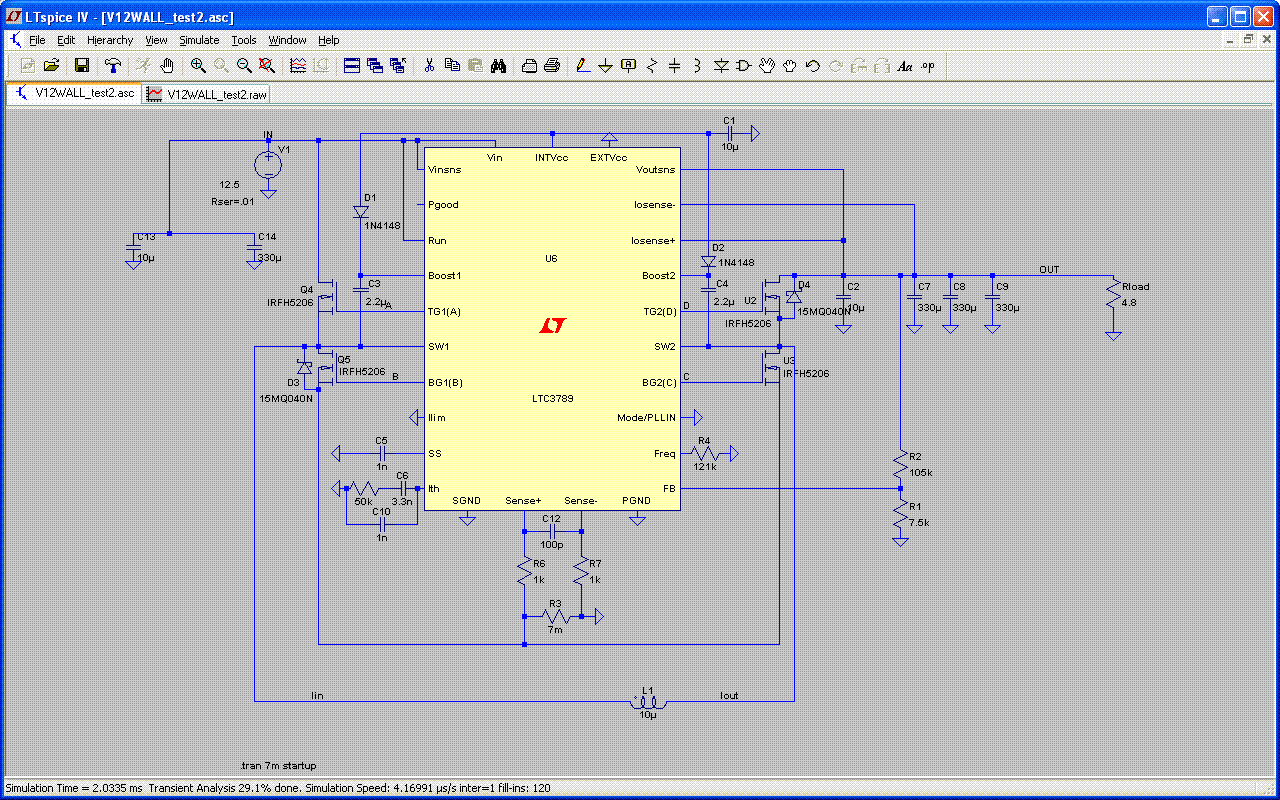Select the Resistor placement tool
The height and width of the screenshot is (800, 1280).
click(651, 66)
